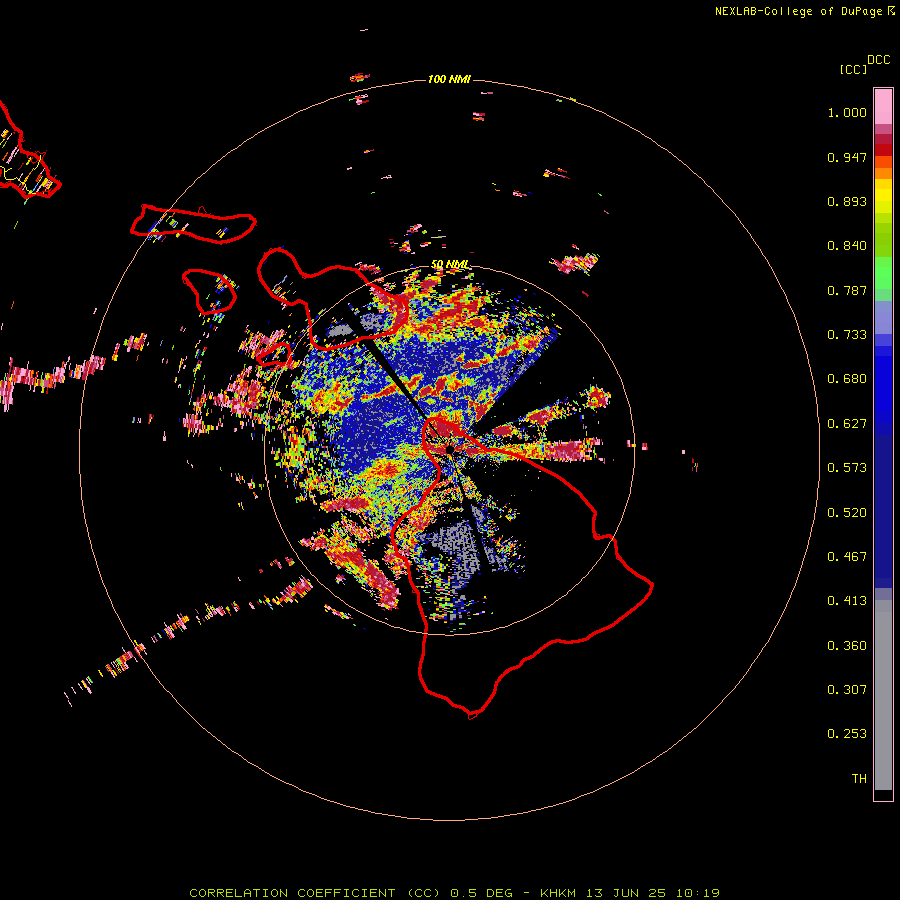Click the NEXLAB-College of DuPage title text

(x=805, y=11)
